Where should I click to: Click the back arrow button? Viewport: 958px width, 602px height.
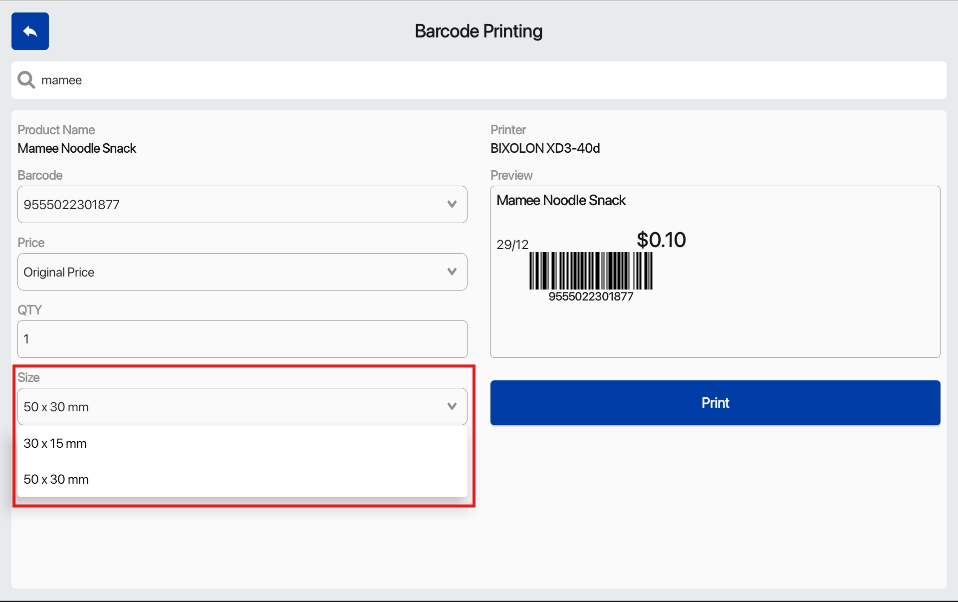tap(30, 32)
